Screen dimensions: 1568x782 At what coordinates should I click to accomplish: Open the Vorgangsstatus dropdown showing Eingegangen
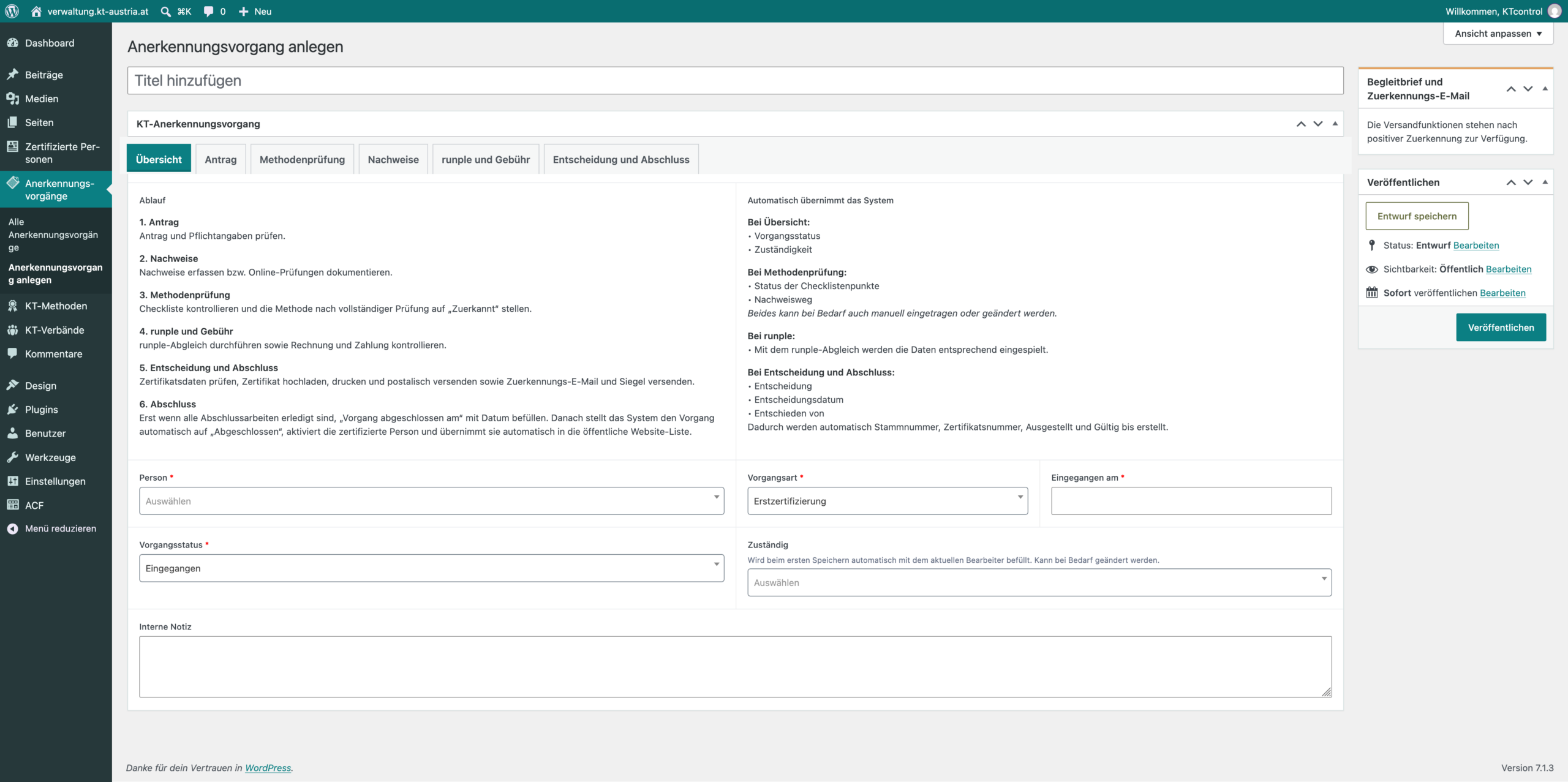[431, 568]
